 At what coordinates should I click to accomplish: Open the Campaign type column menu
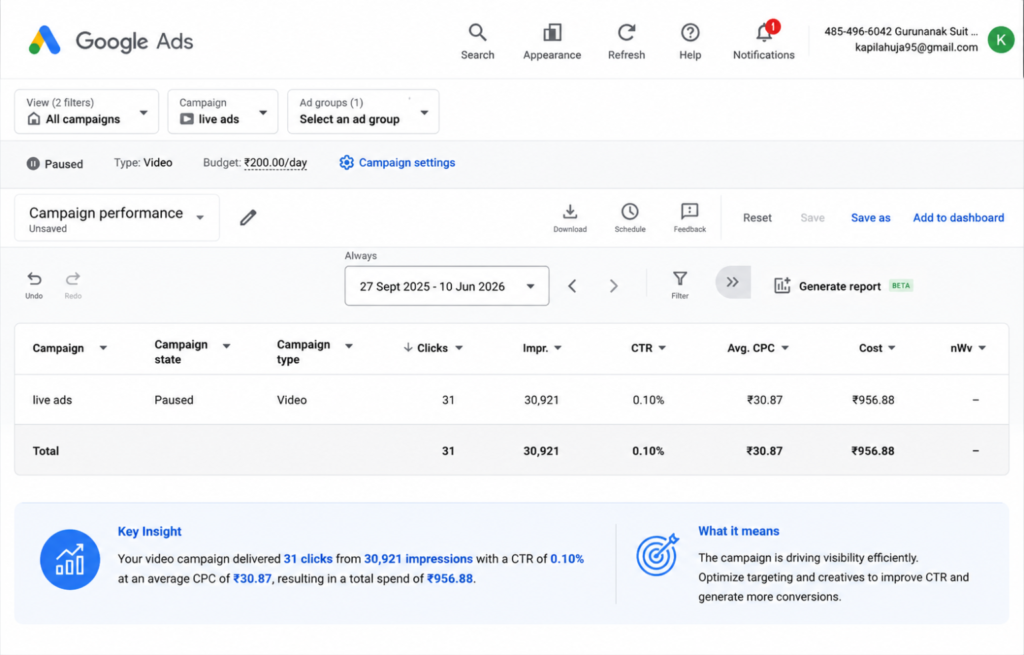(349, 346)
